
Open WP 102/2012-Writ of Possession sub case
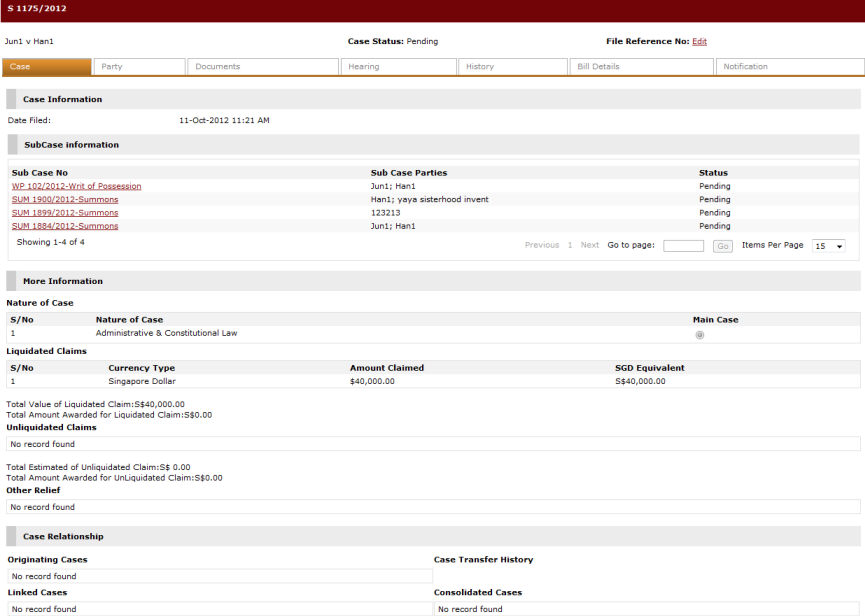[x=76, y=186]
